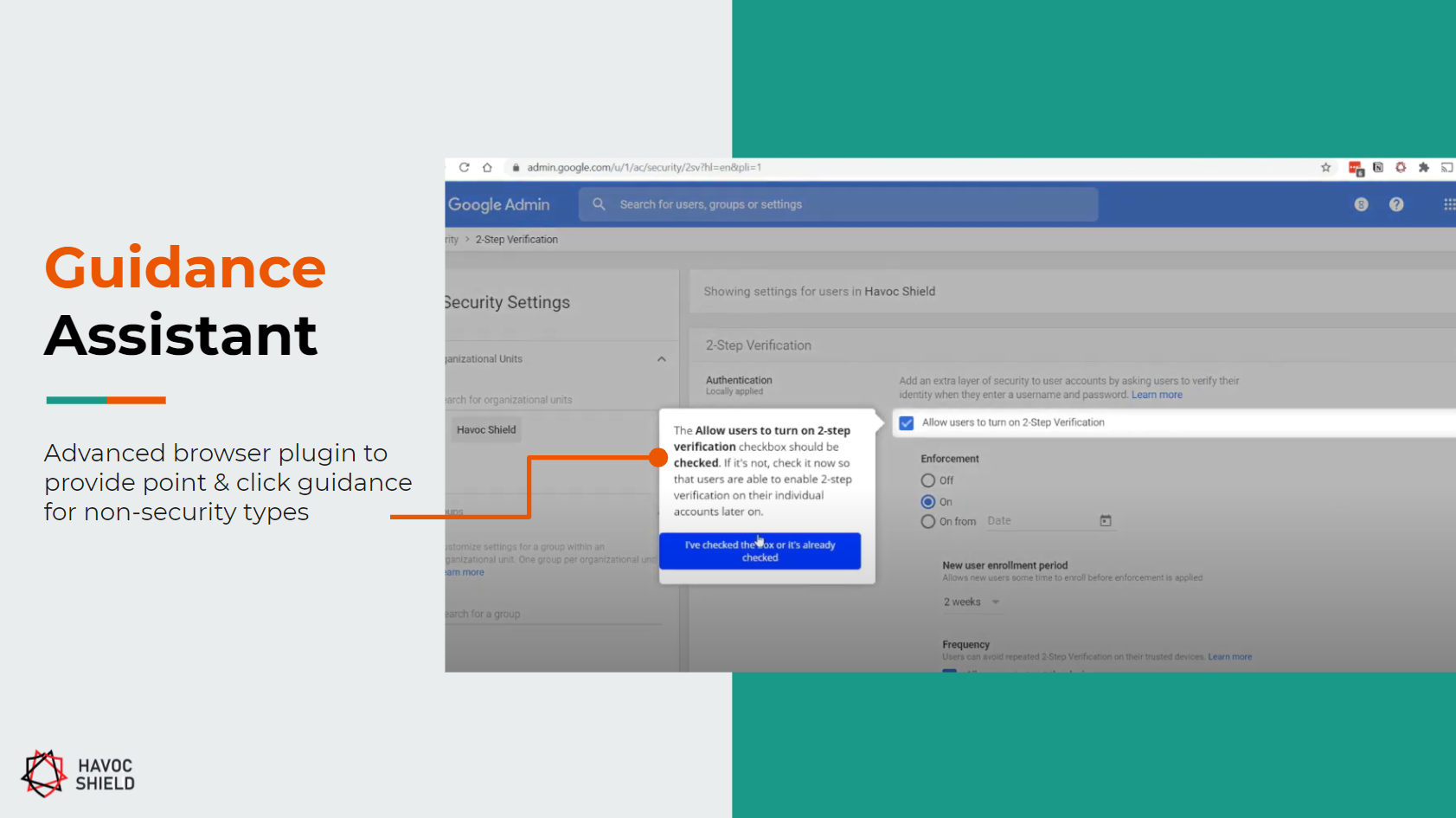Click the cast icon in browser toolbar
1456x818 pixels.
pyautogui.click(x=1446, y=167)
